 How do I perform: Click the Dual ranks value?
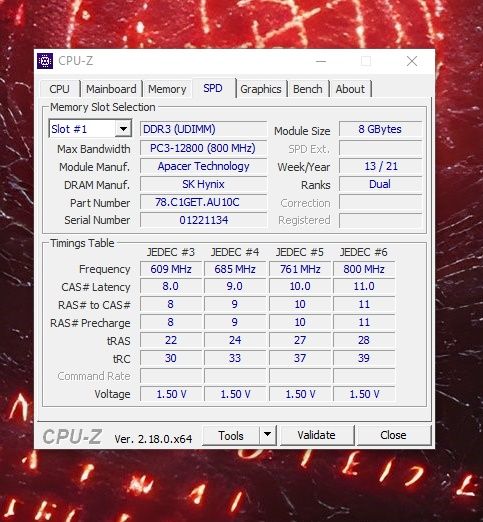click(x=380, y=184)
